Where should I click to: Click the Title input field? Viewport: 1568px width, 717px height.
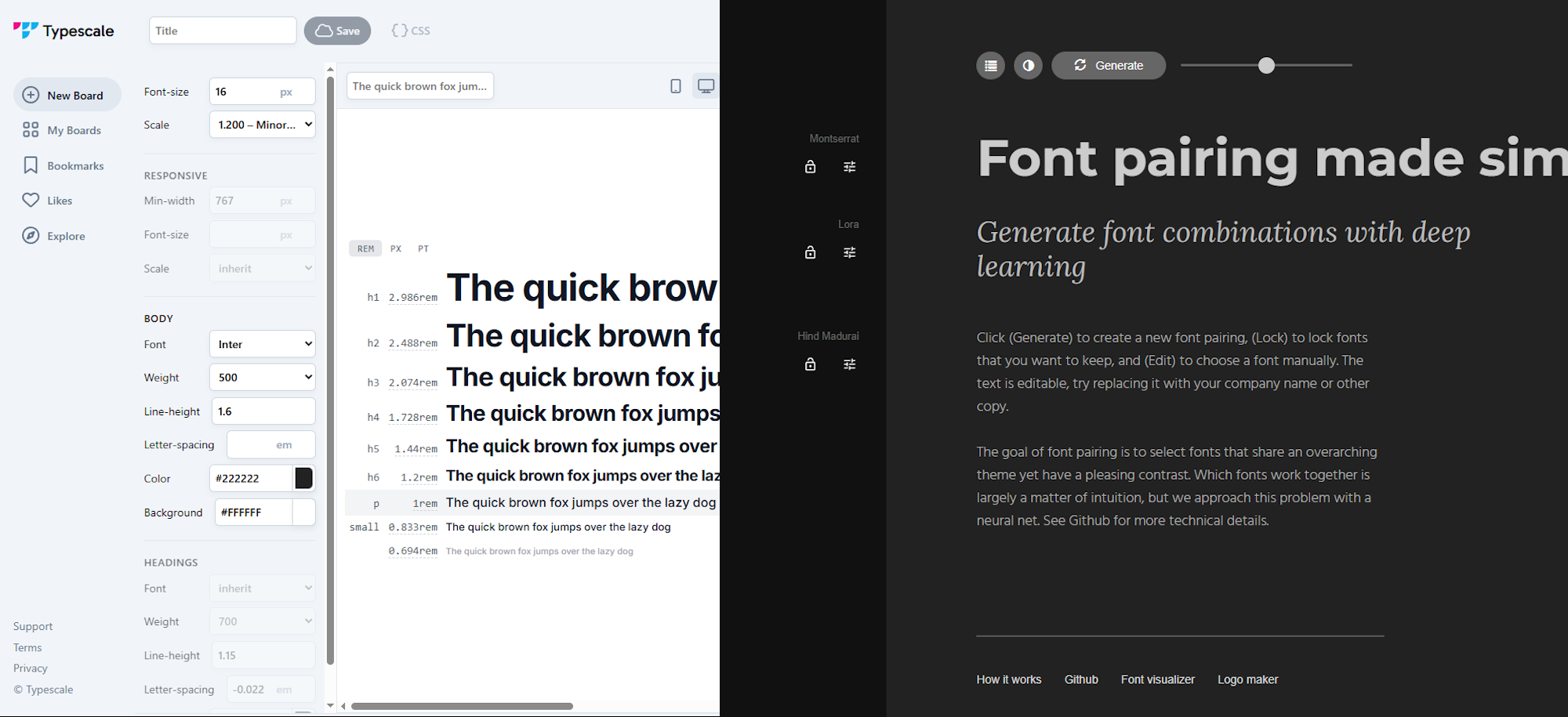223,31
